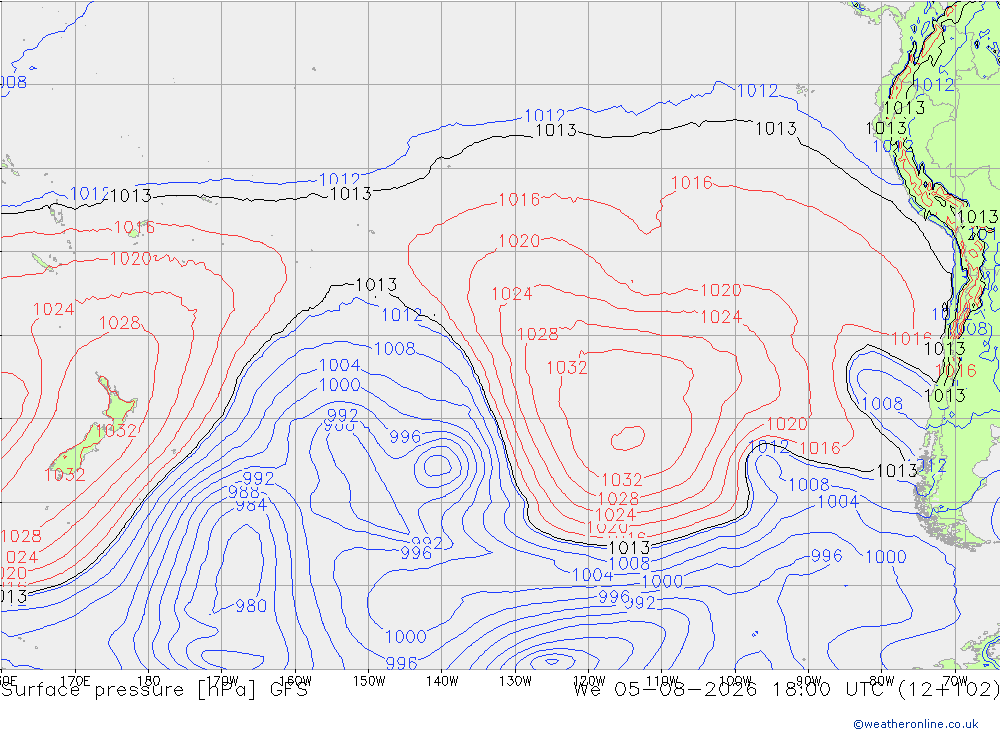Screen dimensions: 1000x733
Task: Click the 992 label directly above 988
Action: tap(258, 478)
